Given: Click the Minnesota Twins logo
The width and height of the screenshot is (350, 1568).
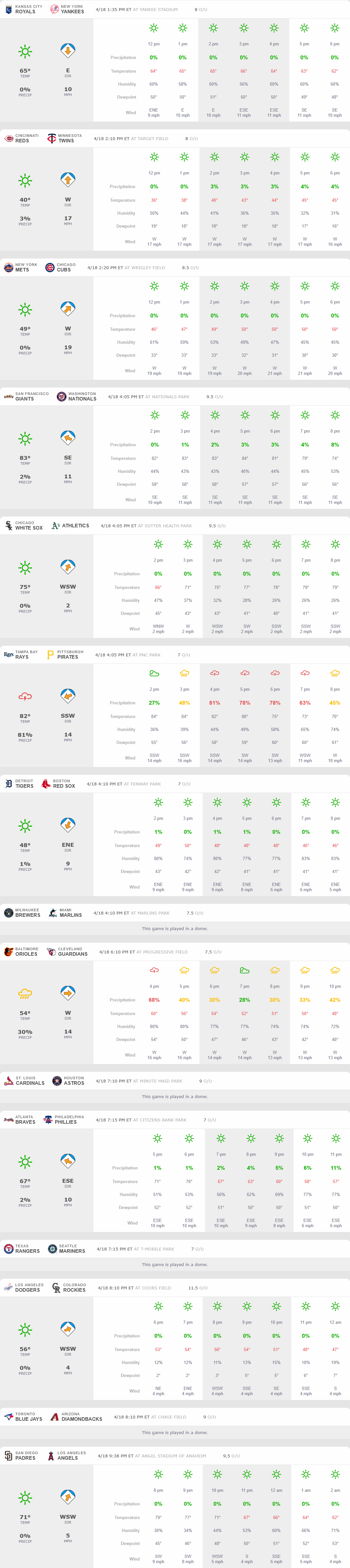Looking at the screenshot, I should point(52,139).
